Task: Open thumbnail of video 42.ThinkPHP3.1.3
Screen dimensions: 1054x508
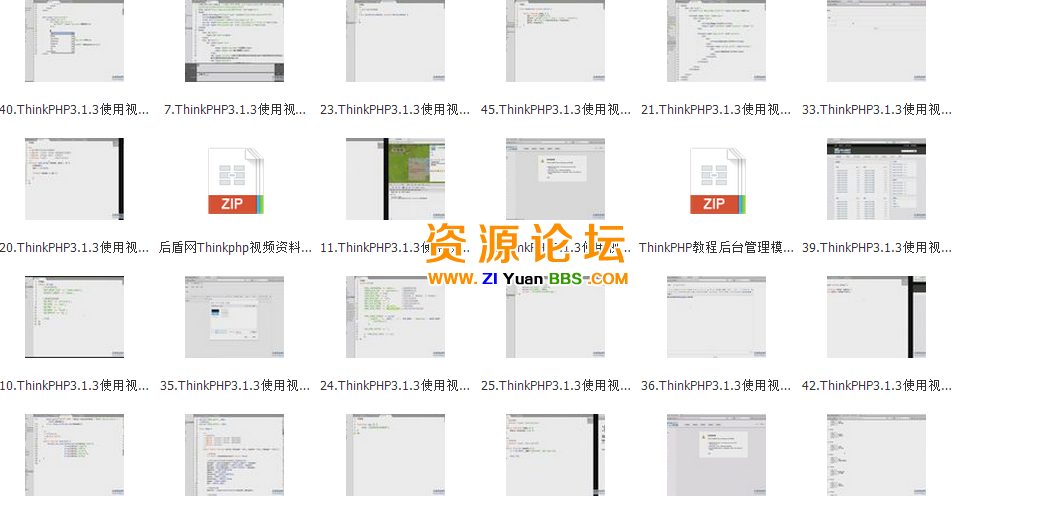Action: click(x=877, y=316)
